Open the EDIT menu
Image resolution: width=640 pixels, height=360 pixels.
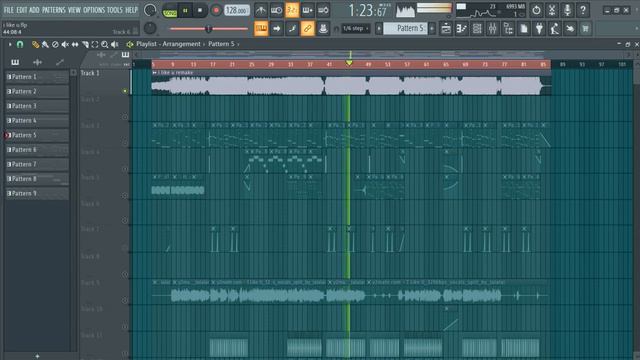pyautogui.click(x=22, y=10)
